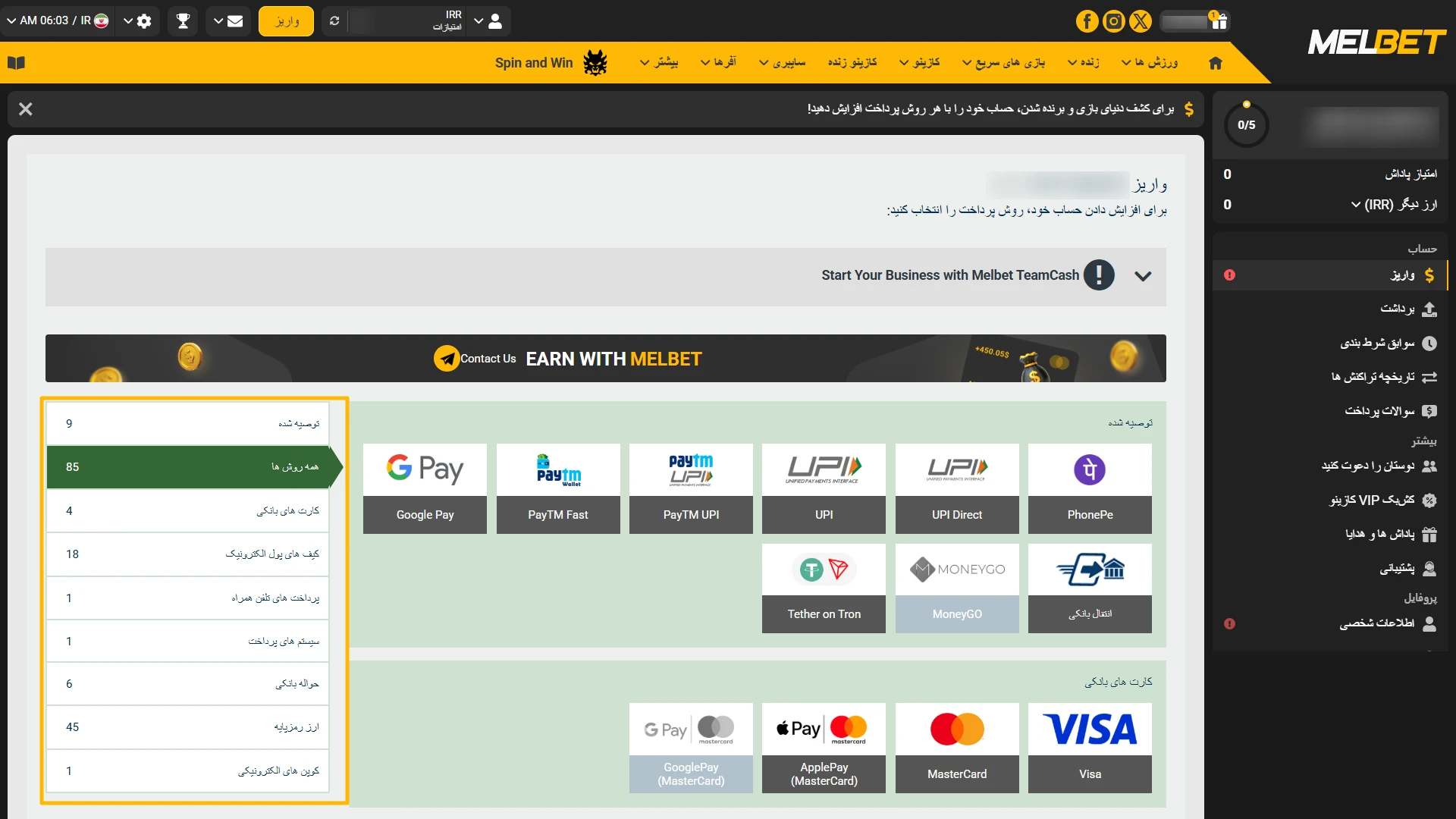The height and width of the screenshot is (819, 1456).
Task: Select توصیه شده category with 9 methods
Action: 188,424
